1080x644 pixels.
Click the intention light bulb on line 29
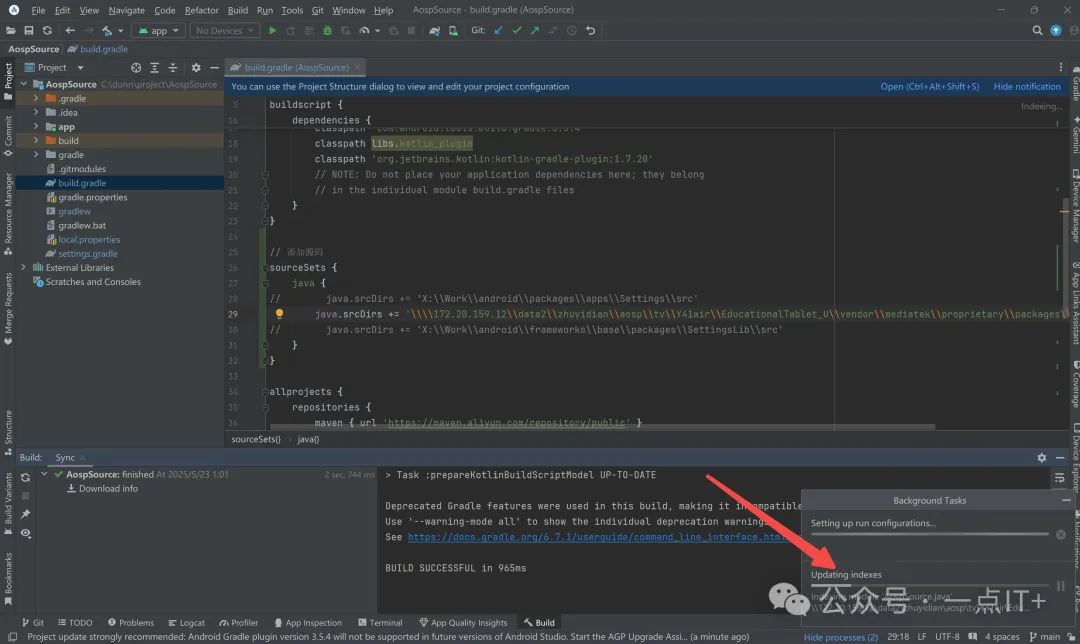pos(279,313)
